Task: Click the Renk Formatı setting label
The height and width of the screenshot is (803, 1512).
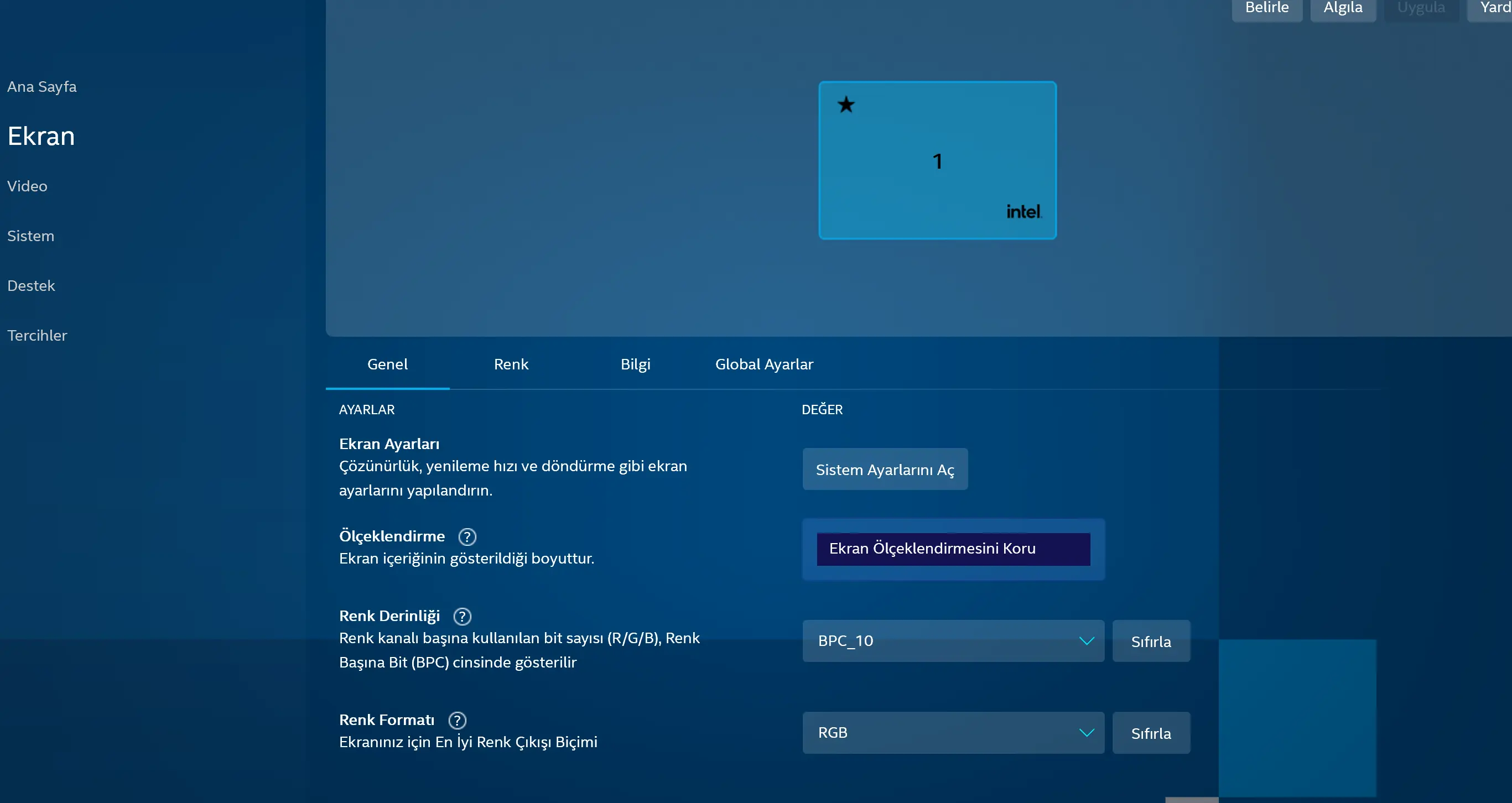Action: coord(387,719)
